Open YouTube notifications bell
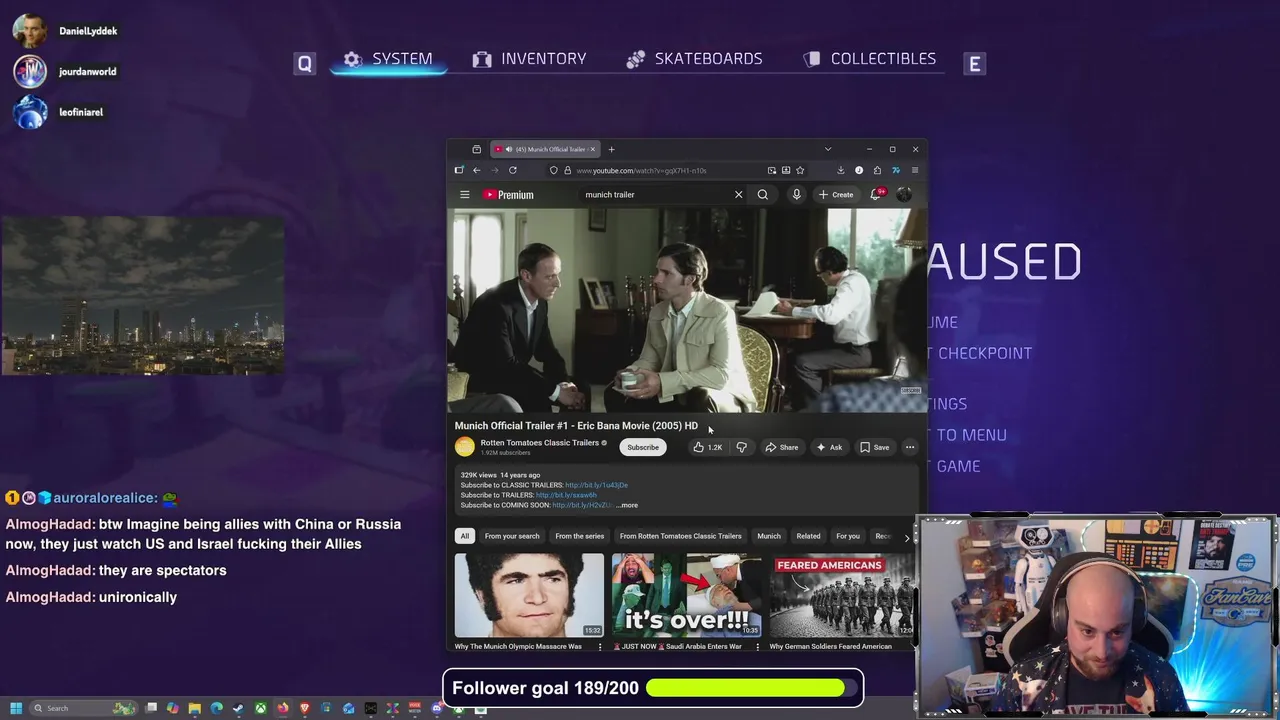This screenshot has width=1280, height=720. coord(876,195)
